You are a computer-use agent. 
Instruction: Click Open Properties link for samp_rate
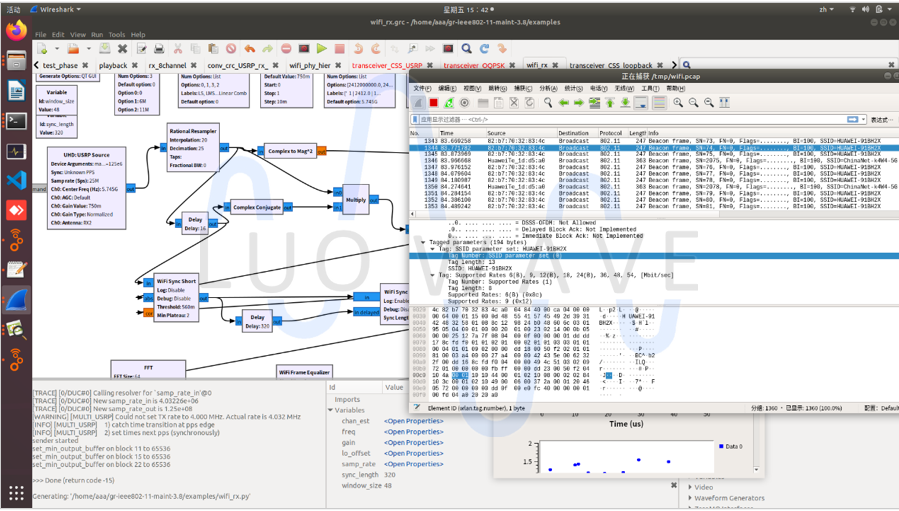(x=413, y=464)
